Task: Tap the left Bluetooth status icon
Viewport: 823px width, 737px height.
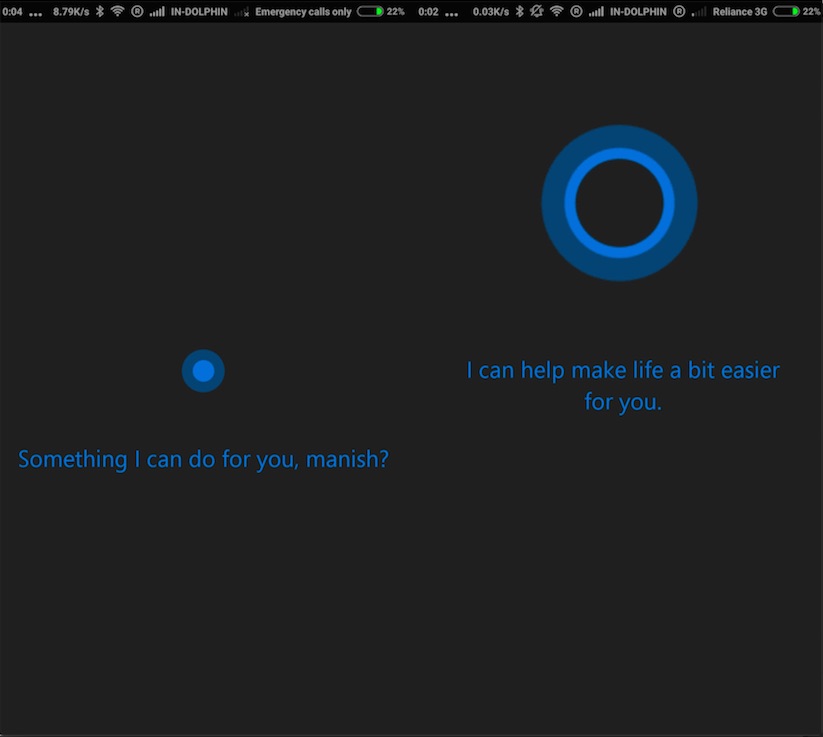Action: coord(101,11)
